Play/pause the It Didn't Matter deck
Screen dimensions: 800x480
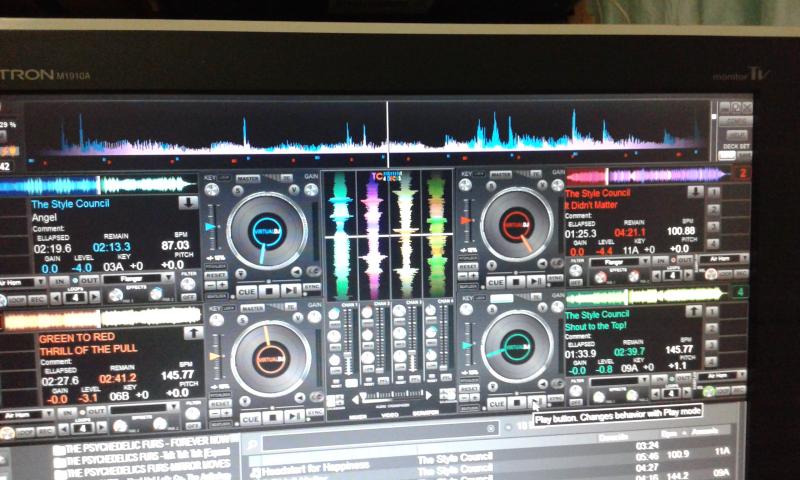click(536, 281)
